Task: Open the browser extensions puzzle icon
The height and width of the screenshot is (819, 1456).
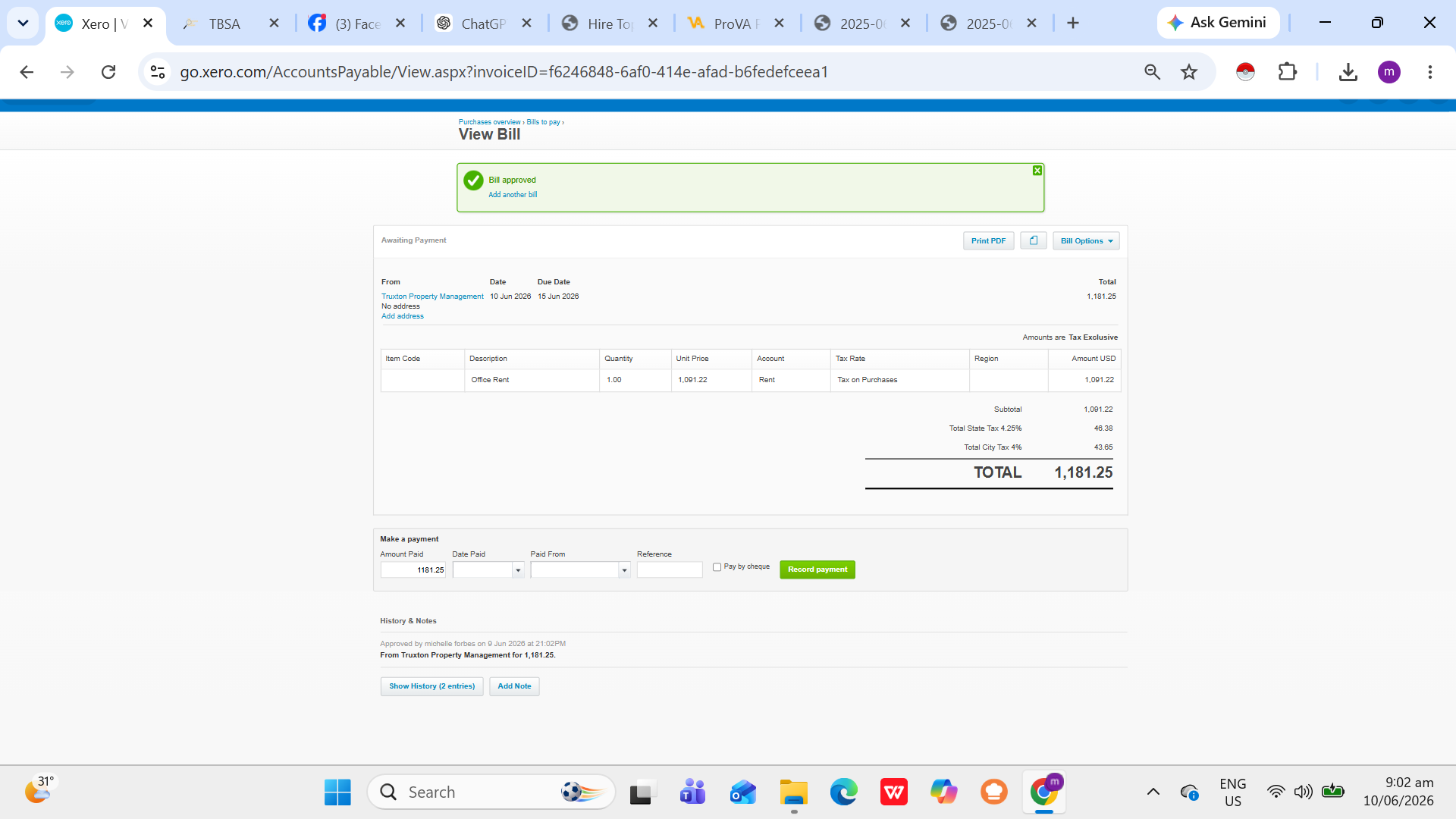Action: [x=1288, y=72]
